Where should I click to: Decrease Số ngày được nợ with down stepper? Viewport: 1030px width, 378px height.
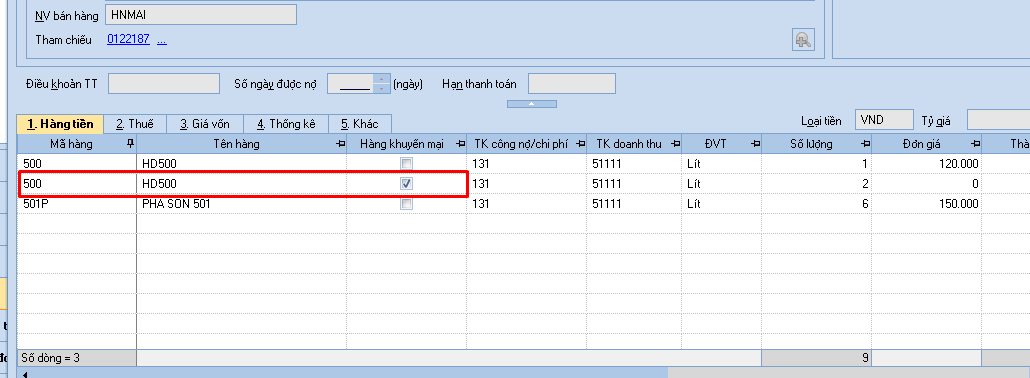pos(381,88)
